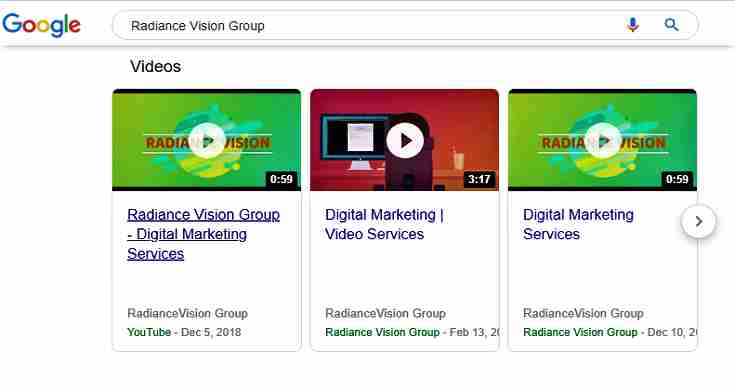The image size is (735, 385).
Task: Click the 0:59 badge on third video
Action: click(677, 179)
